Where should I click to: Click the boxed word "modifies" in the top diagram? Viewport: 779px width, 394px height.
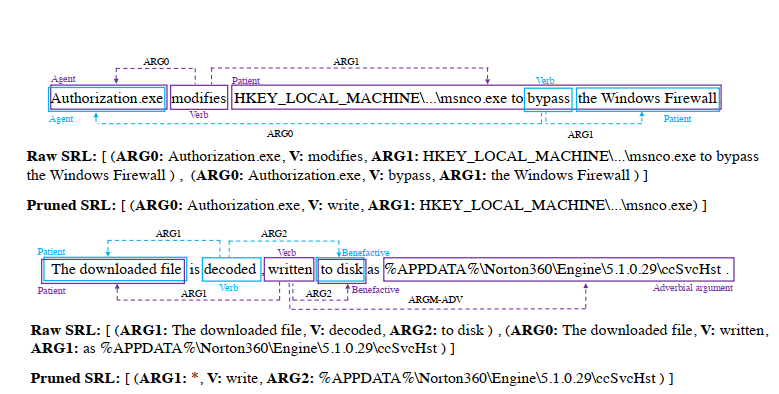199,98
